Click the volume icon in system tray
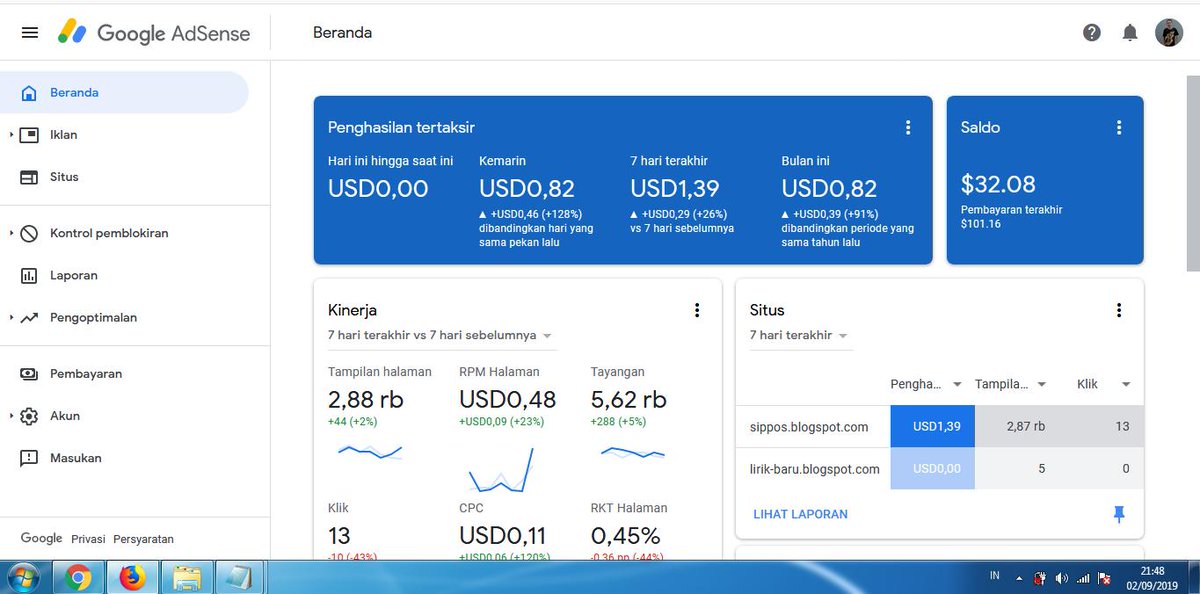This screenshot has height=594, width=1200. [x=1061, y=578]
